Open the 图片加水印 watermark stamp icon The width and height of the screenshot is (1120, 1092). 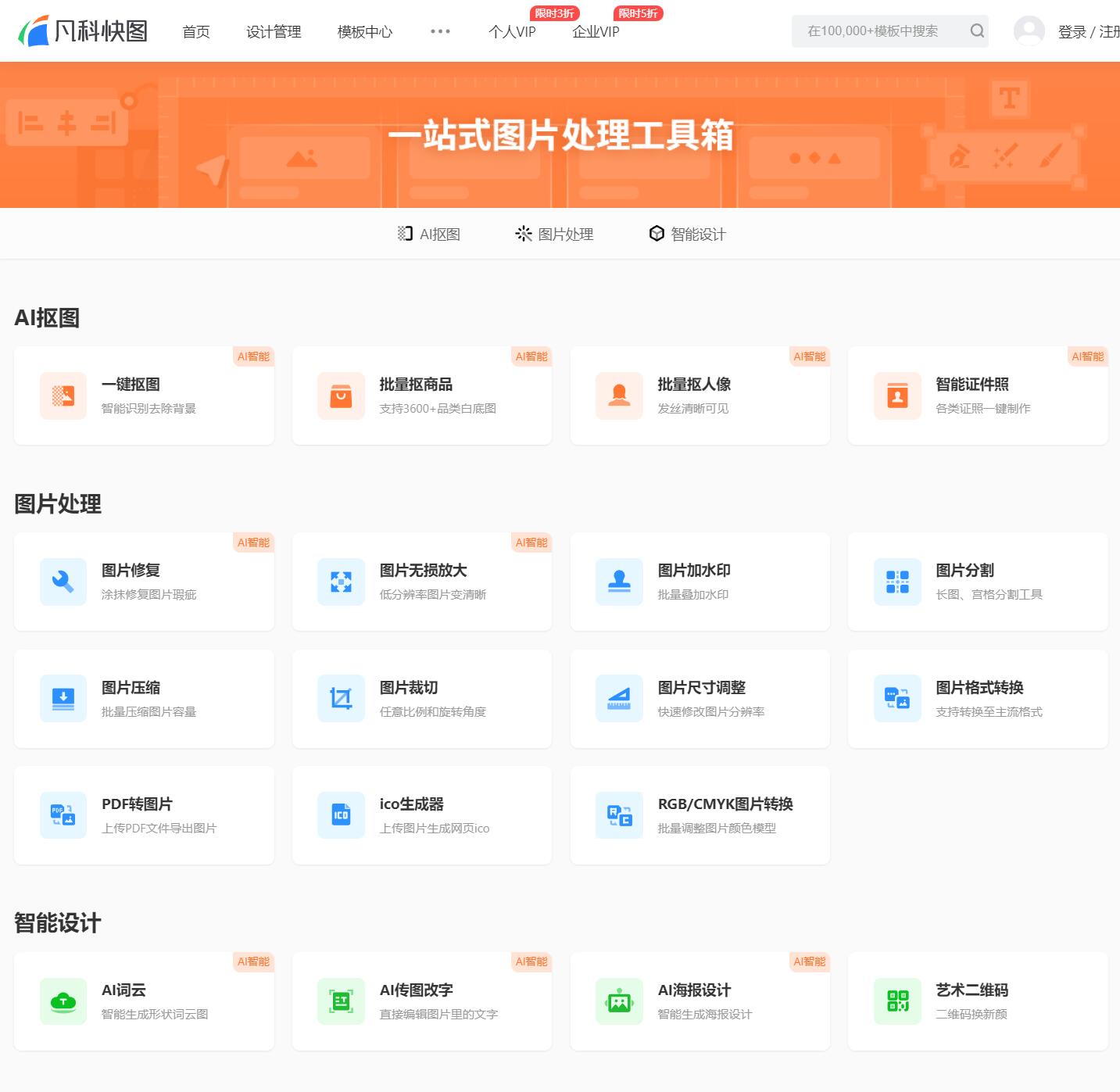[x=619, y=582]
